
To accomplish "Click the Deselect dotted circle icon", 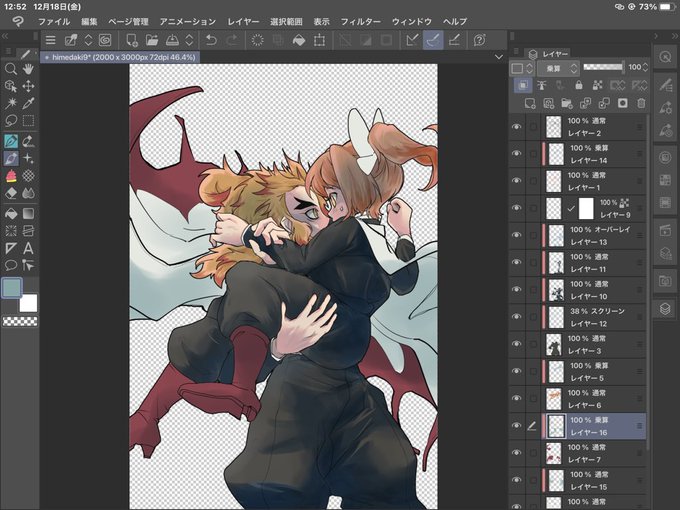I will click(258, 40).
